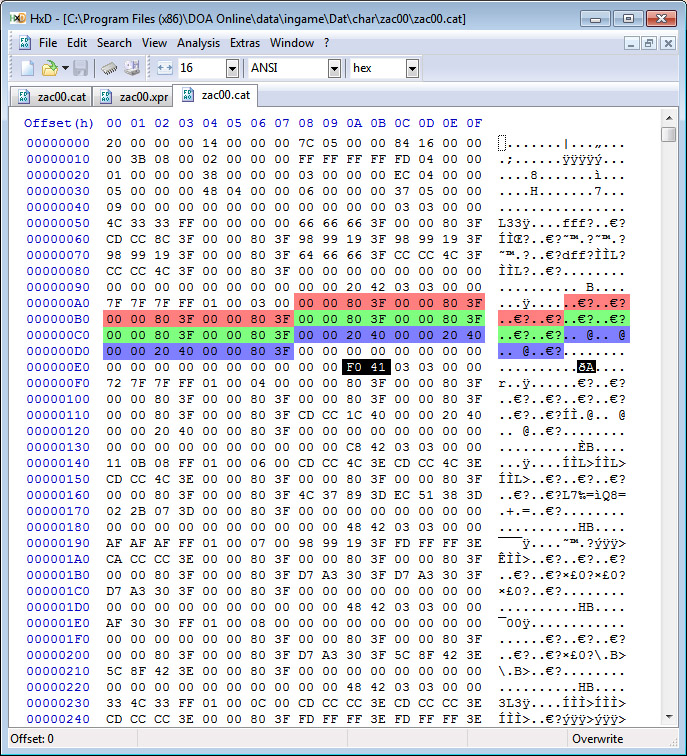This screenshot has height=756, width=687.
Task: Open the Search menu
Action: (x=114, y=43)
